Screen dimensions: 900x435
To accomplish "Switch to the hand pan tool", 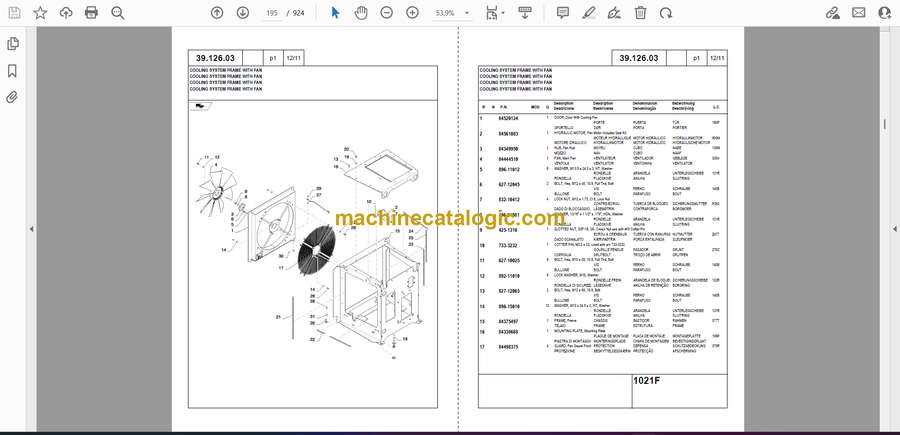I will [361, 13].
